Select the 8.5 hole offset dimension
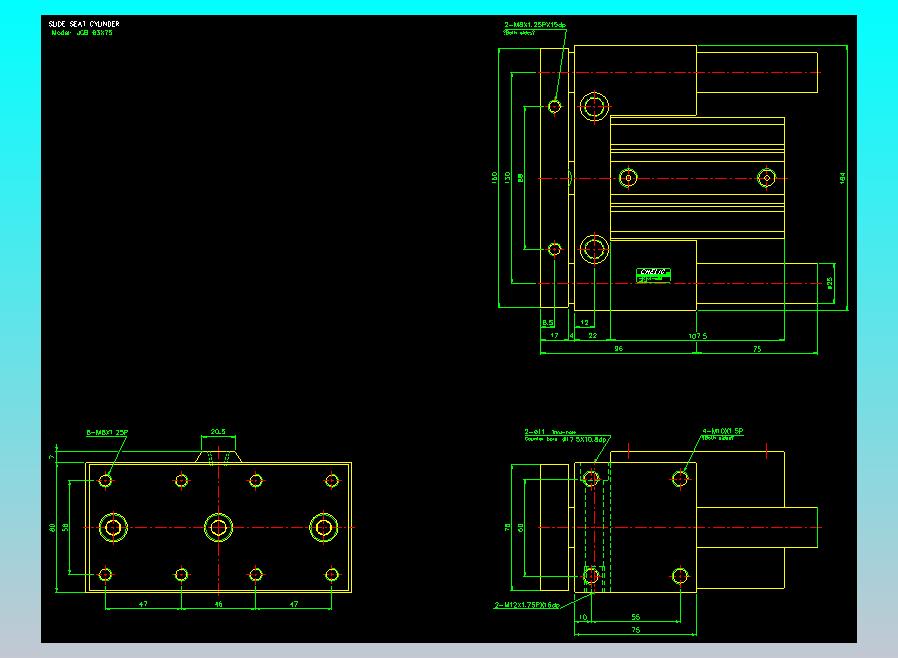Viewport: 898px width, 658px height. tap(548, 323)
